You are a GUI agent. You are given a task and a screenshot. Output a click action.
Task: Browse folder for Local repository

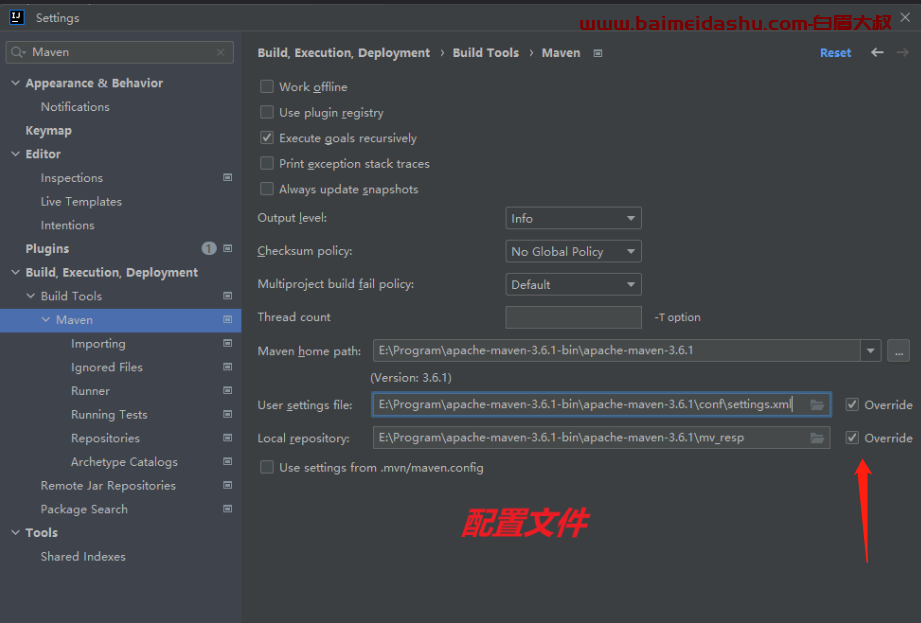(x=817, y=438)
